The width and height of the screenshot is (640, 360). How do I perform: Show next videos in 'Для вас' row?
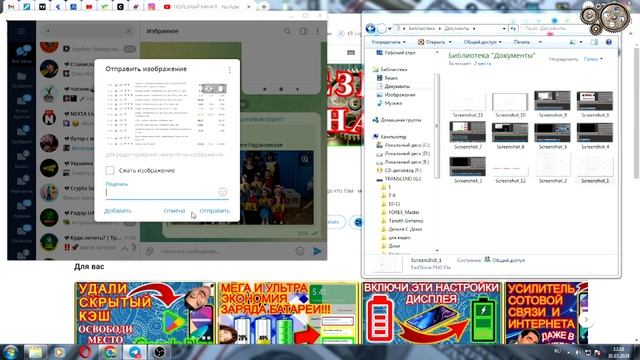pyautogui.click(x=586, y=320)
